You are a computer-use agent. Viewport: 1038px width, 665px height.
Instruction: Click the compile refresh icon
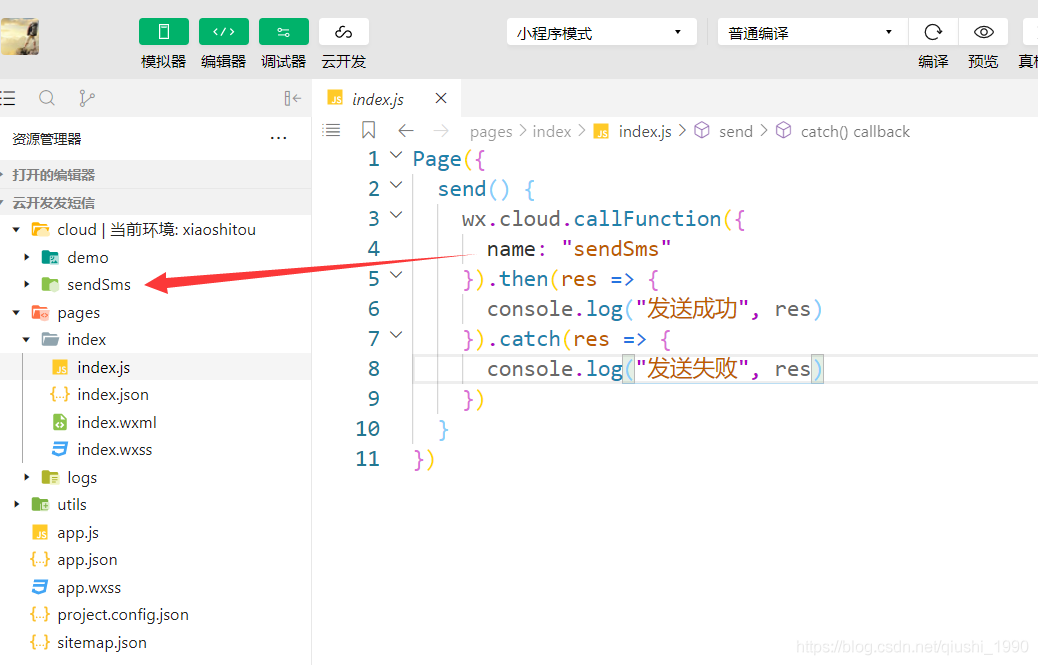click(x=933, y=32)
